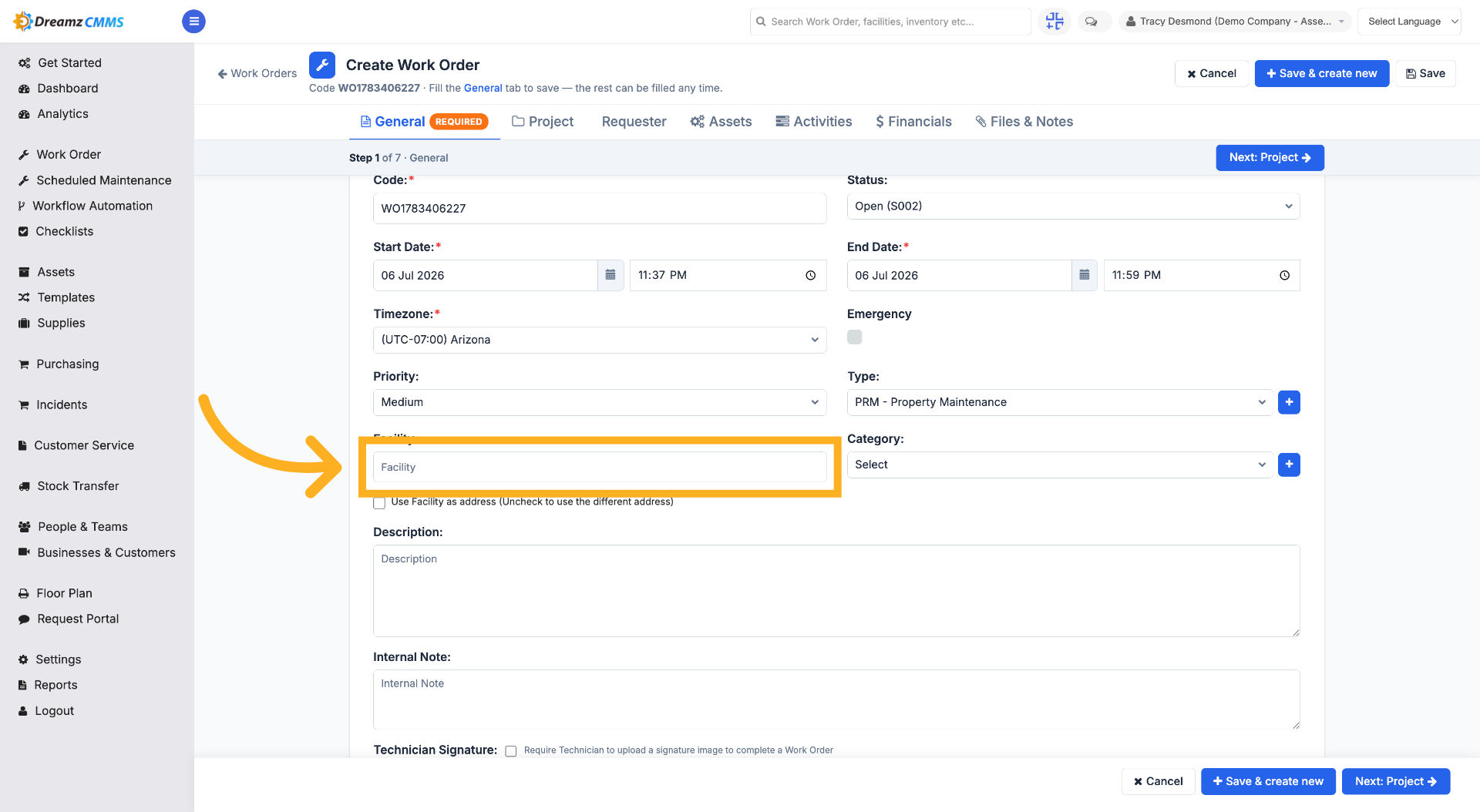The image size is (1480, 812).
Task: Check Use Facility as address option
Action: click(x=379, y=503)
